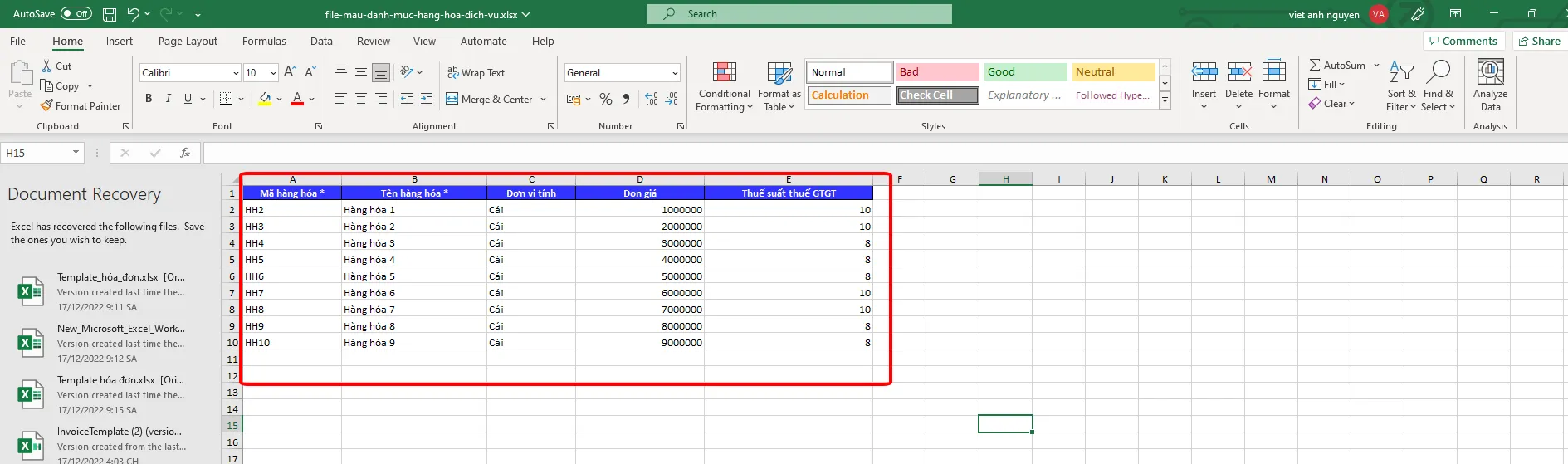Image resolution: width=1568 pixels, height=464 pixels.
Task: Click the Increase Indent icon
Action: tap(427, 99)
